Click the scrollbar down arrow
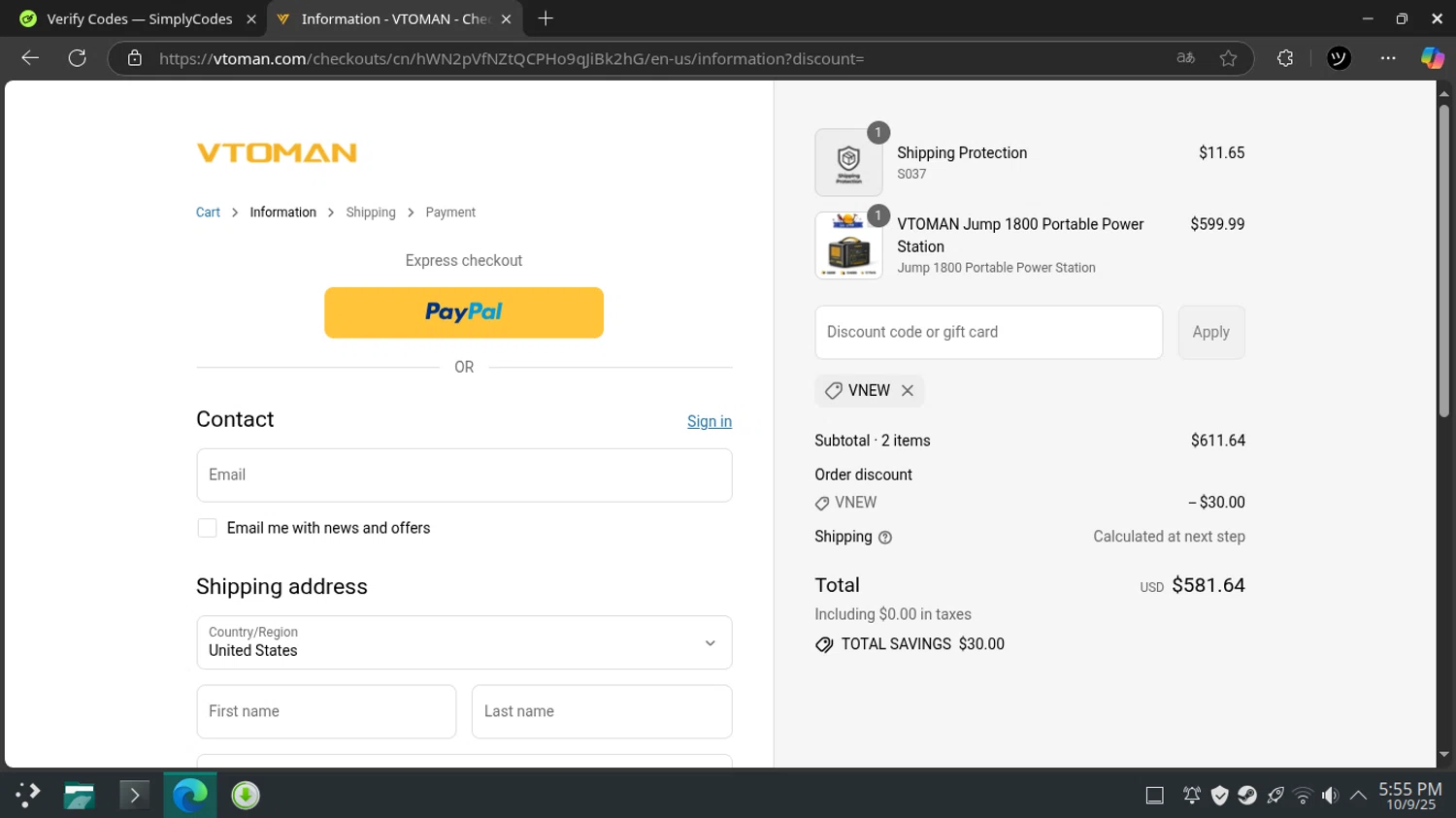This screenshot has height=818, width=1456. coord(1444,754)
